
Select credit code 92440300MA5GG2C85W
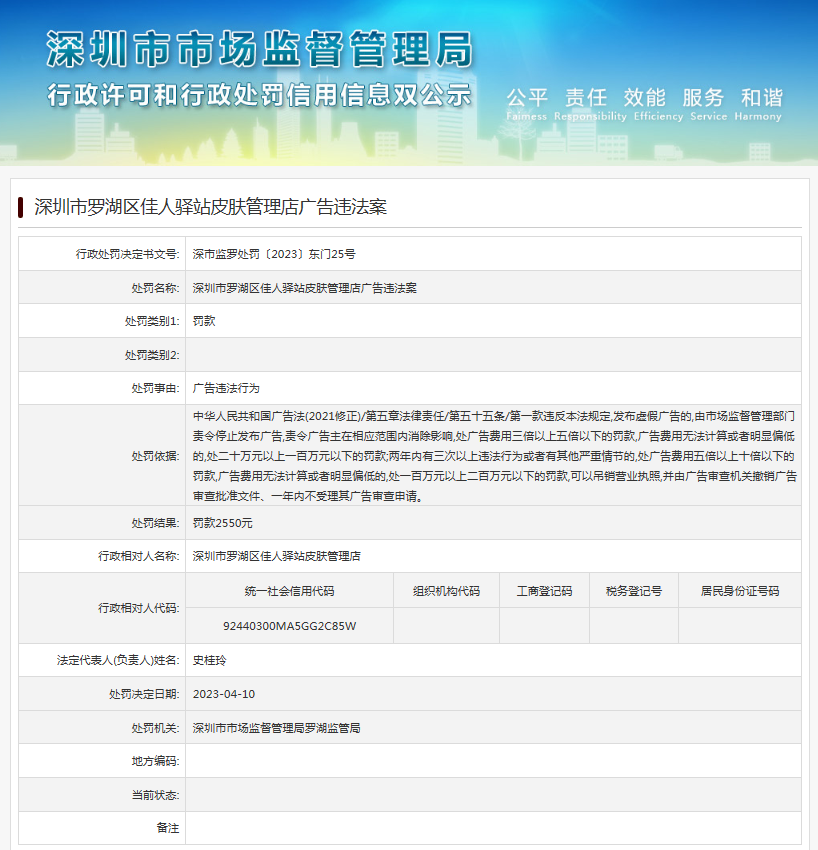[x=289, y=626]
